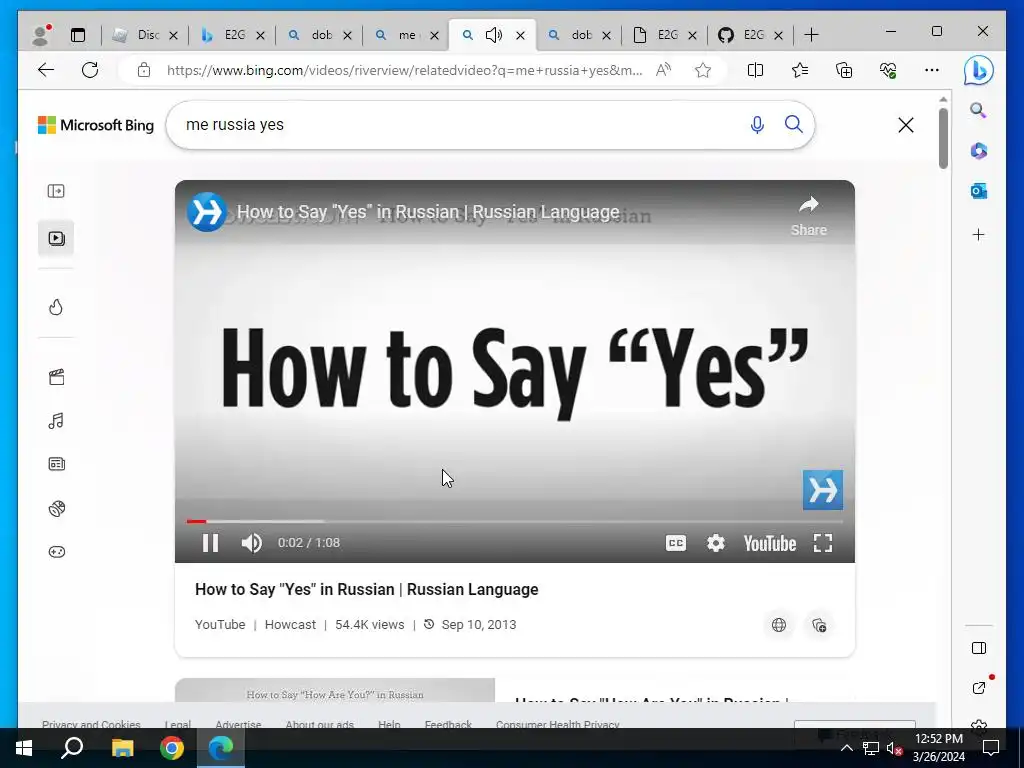Select the video playback sidebar icon
This screenshot has width=1024, height=768.
tap(56, 238)
